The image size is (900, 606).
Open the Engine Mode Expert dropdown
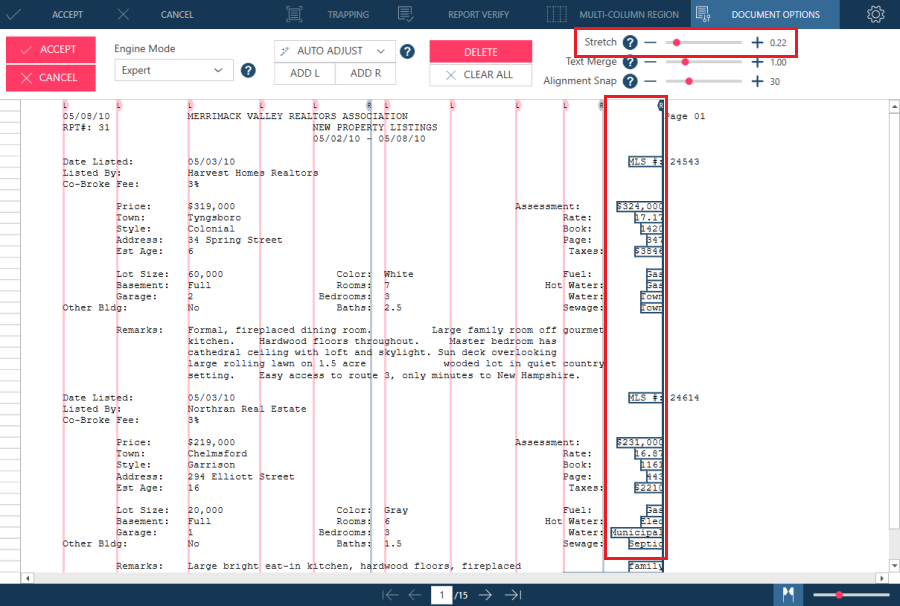point(174,71)
